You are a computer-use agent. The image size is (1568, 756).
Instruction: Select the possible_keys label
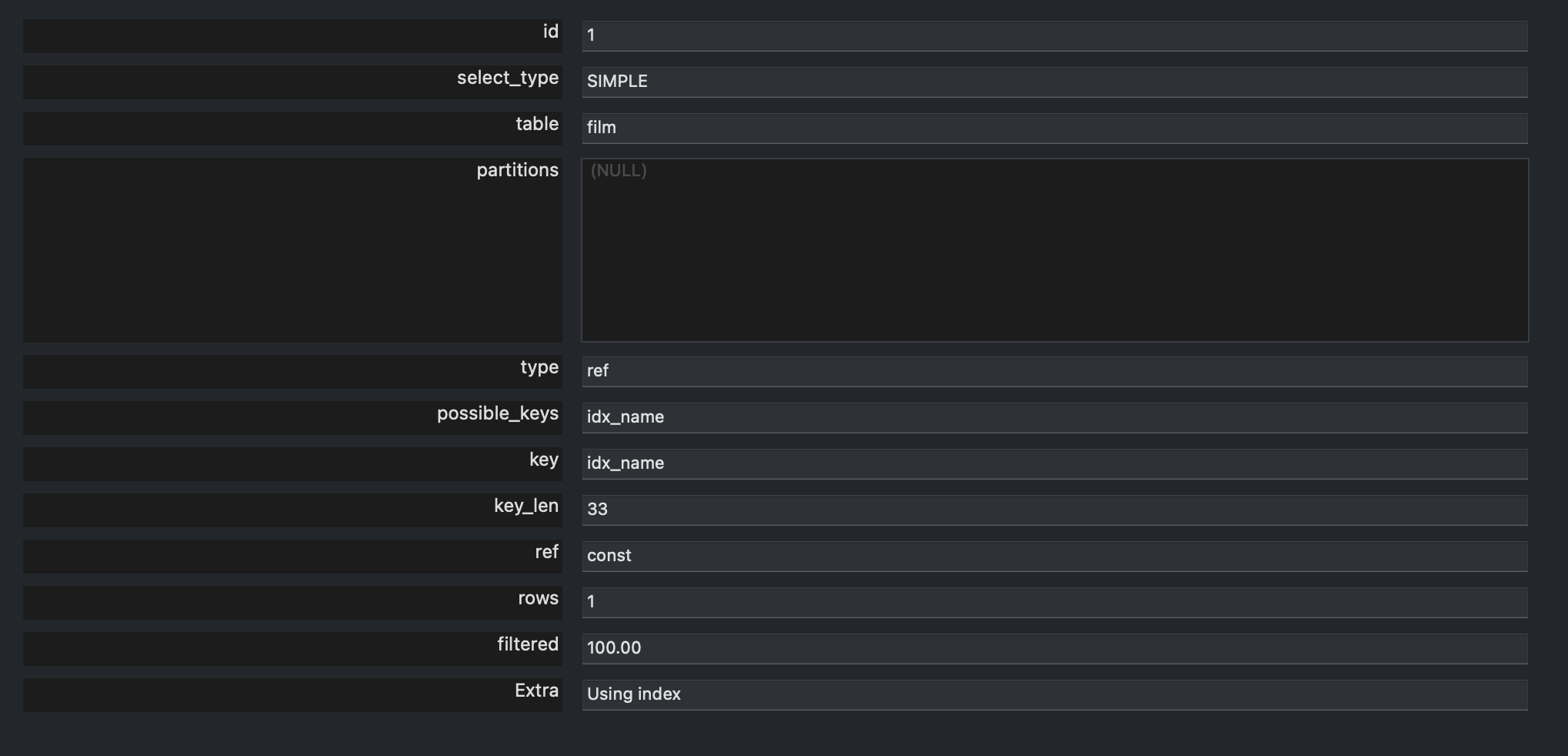pos(497,414)
